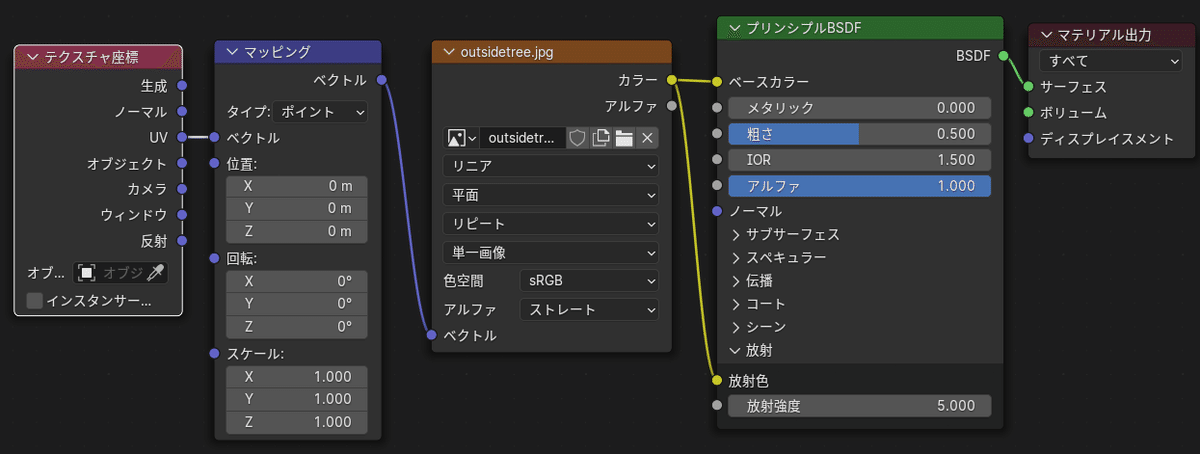Click the ウィンドウ output socket
1200x454 pixels.
coord(182,215)
